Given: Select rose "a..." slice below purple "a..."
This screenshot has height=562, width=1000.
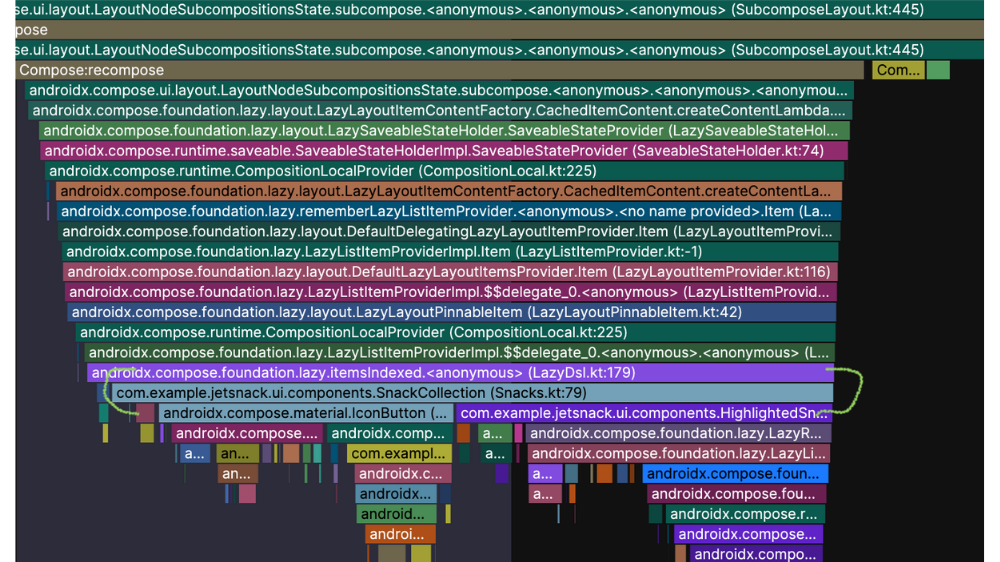Looking at the screenshot, I should (x=545, y=494).
